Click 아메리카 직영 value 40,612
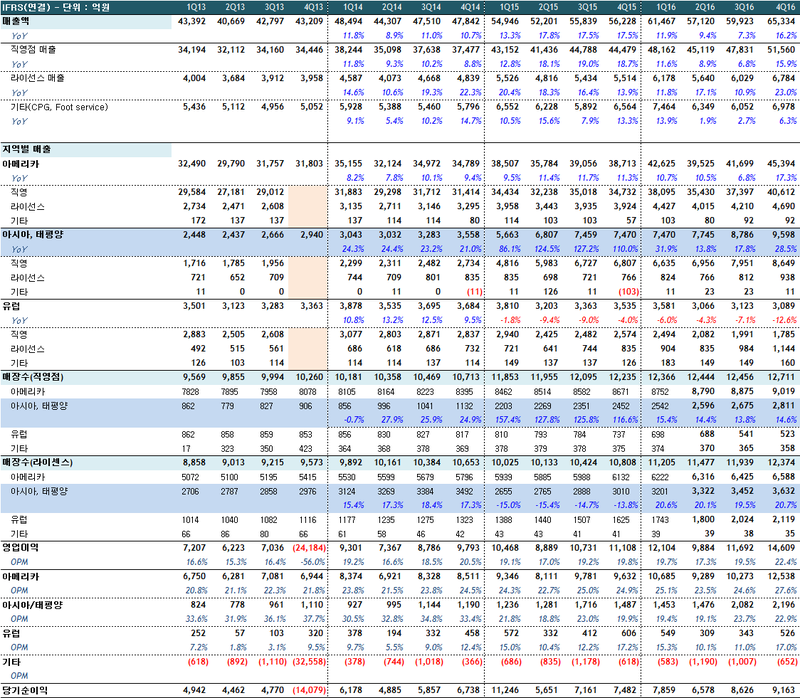 coord(781,192)
